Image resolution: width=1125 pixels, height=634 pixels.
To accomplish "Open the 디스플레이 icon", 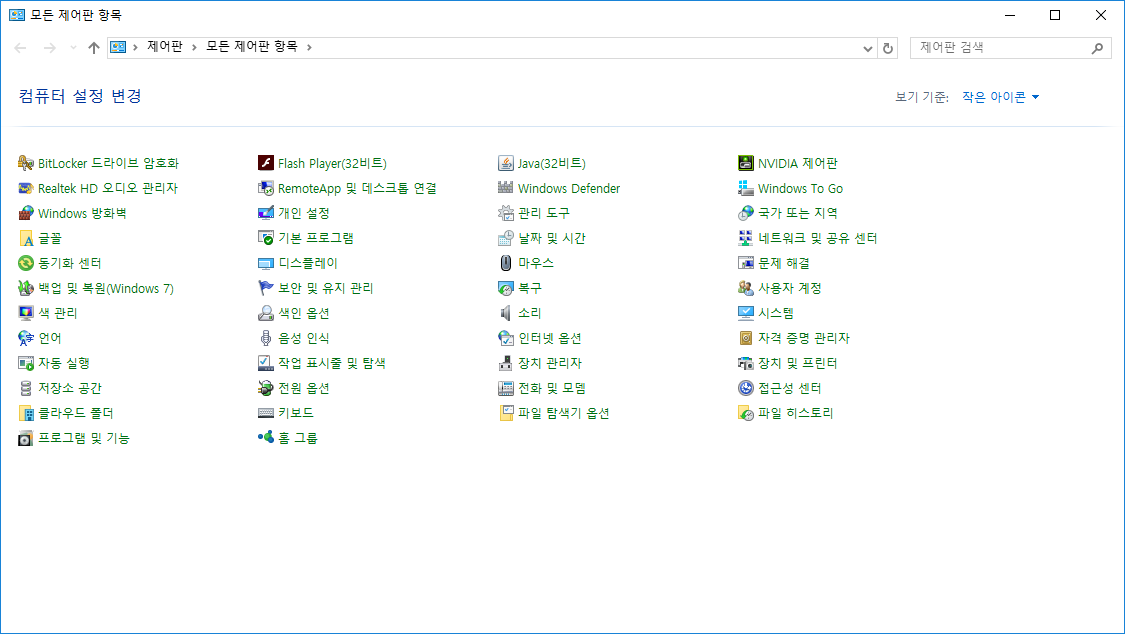I will (266, 263).
